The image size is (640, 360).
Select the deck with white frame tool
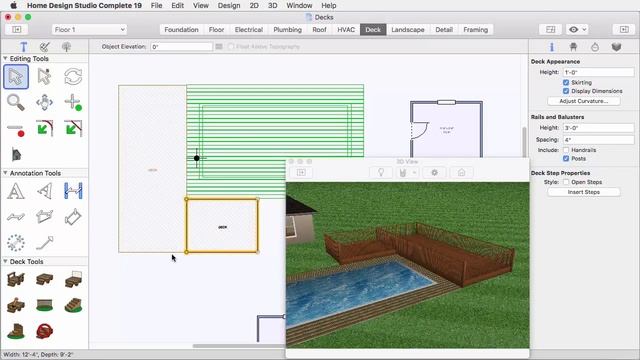(73, 280)
